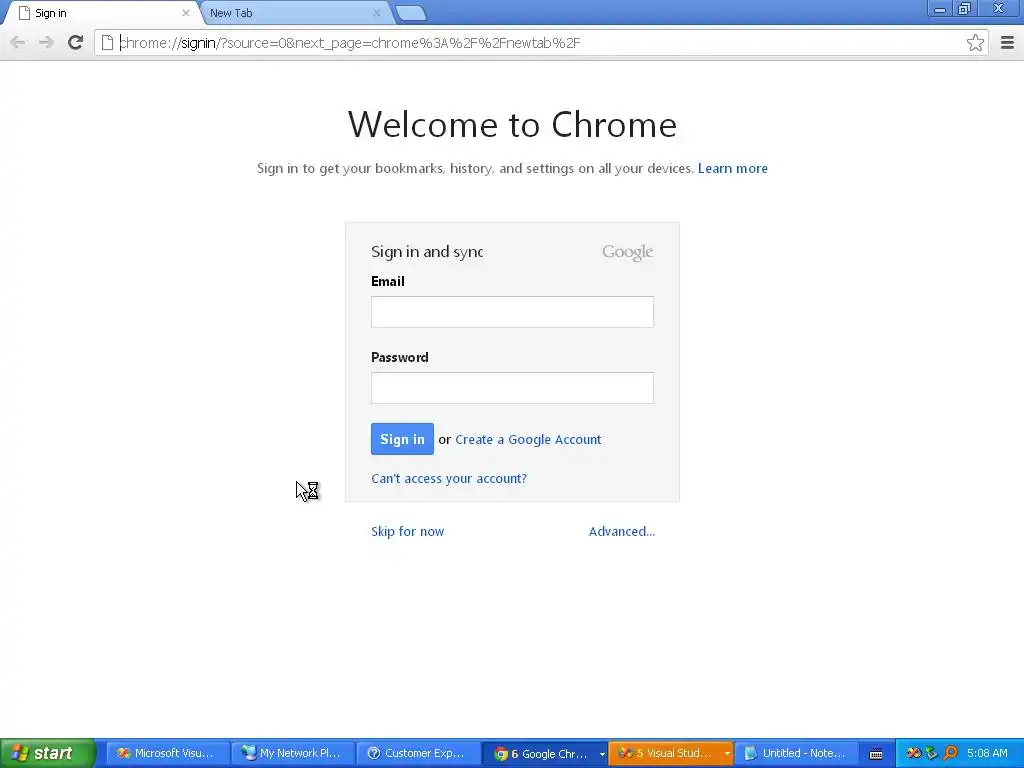Click the browser Forward arrow
1024x768 pixels.
coord(46,43)
